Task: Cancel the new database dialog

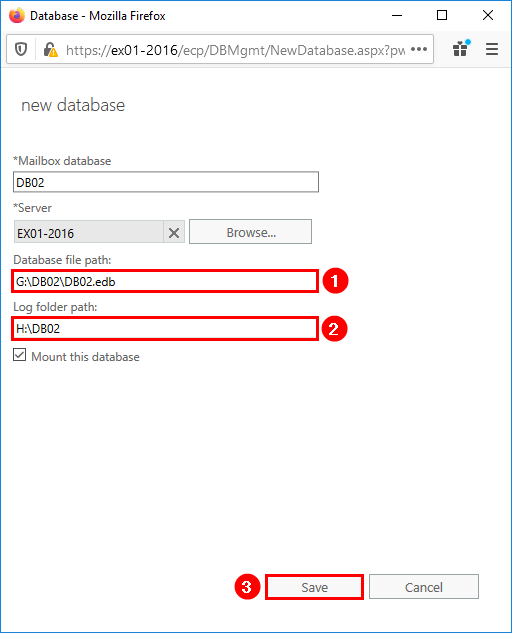Action: 424,587
